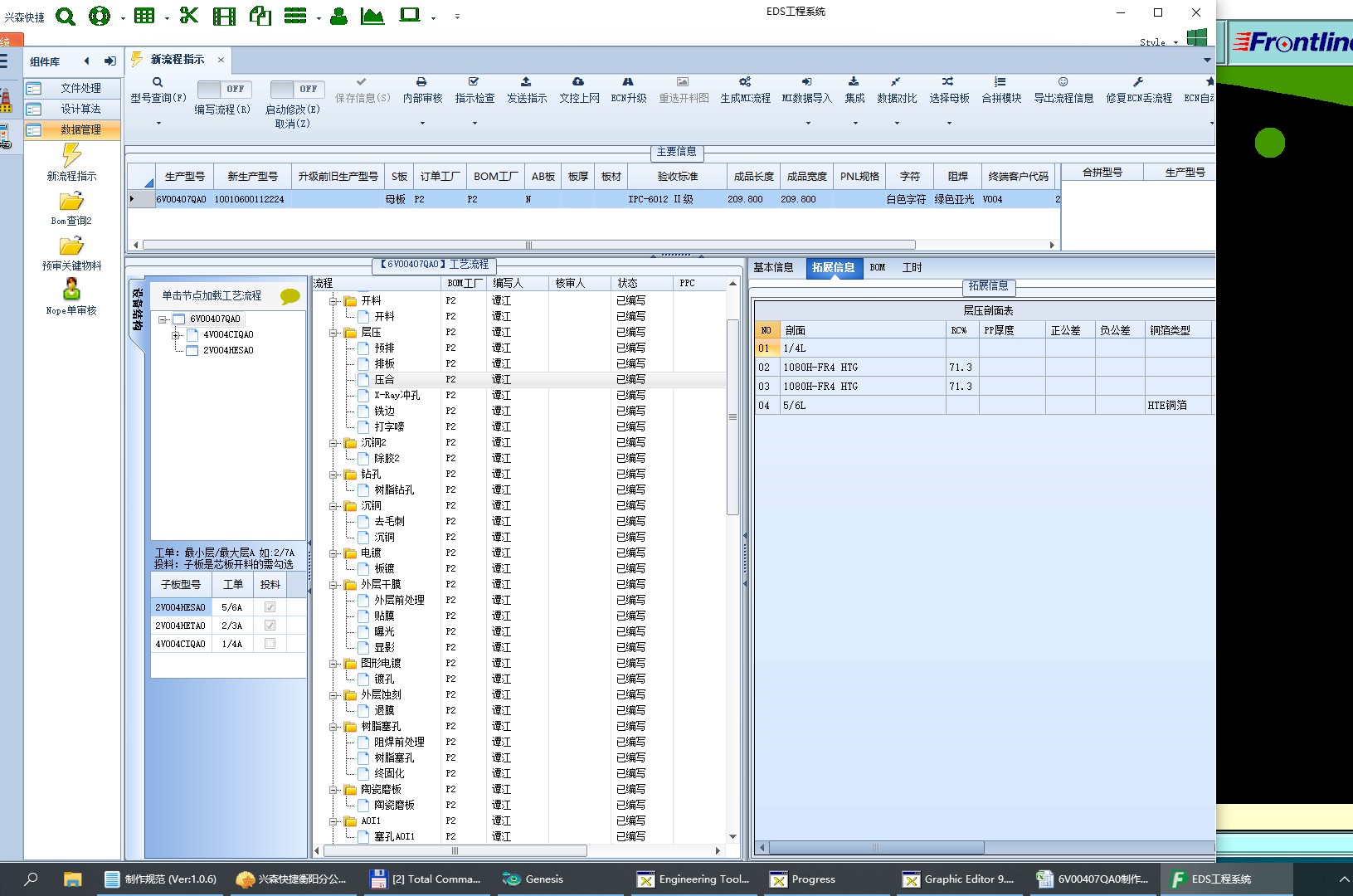The height and width of the screenshot is (896, 1353).
Task: Switch to the 工时 tab
Action: [x=912, y=268]
